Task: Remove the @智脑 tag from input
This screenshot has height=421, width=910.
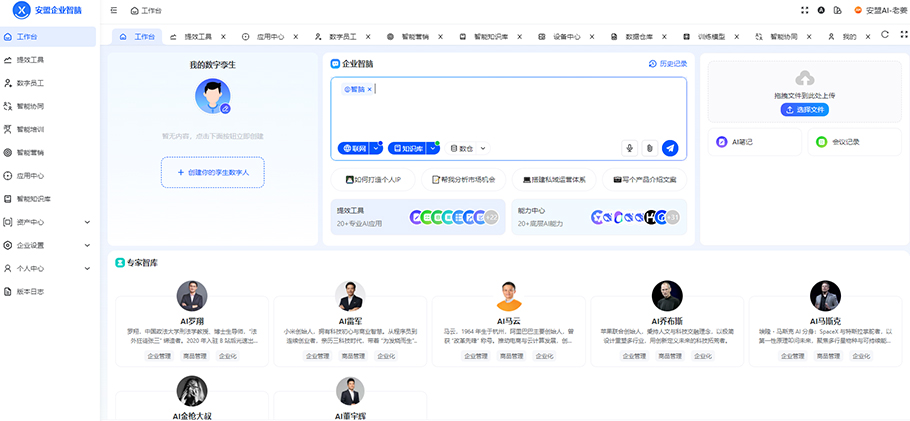Action: [370, 90]
